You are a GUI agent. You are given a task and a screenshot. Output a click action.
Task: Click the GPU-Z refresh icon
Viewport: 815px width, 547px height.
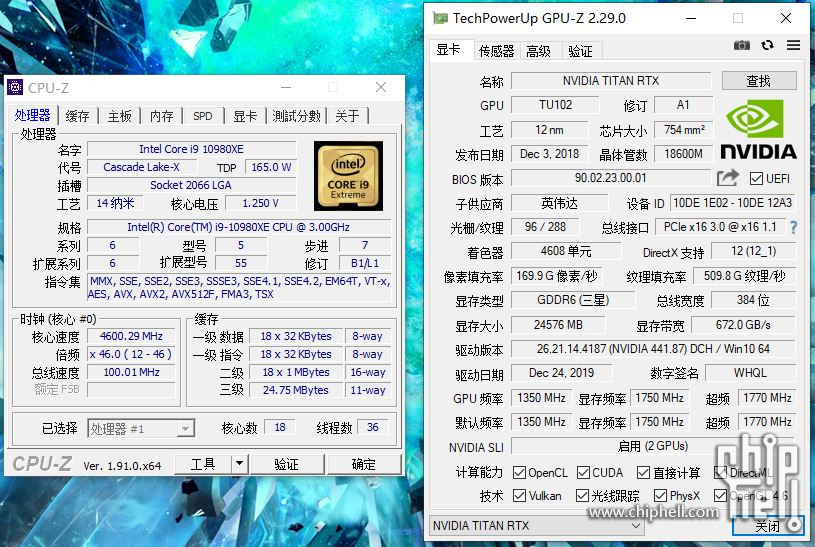tap(767, 45)
